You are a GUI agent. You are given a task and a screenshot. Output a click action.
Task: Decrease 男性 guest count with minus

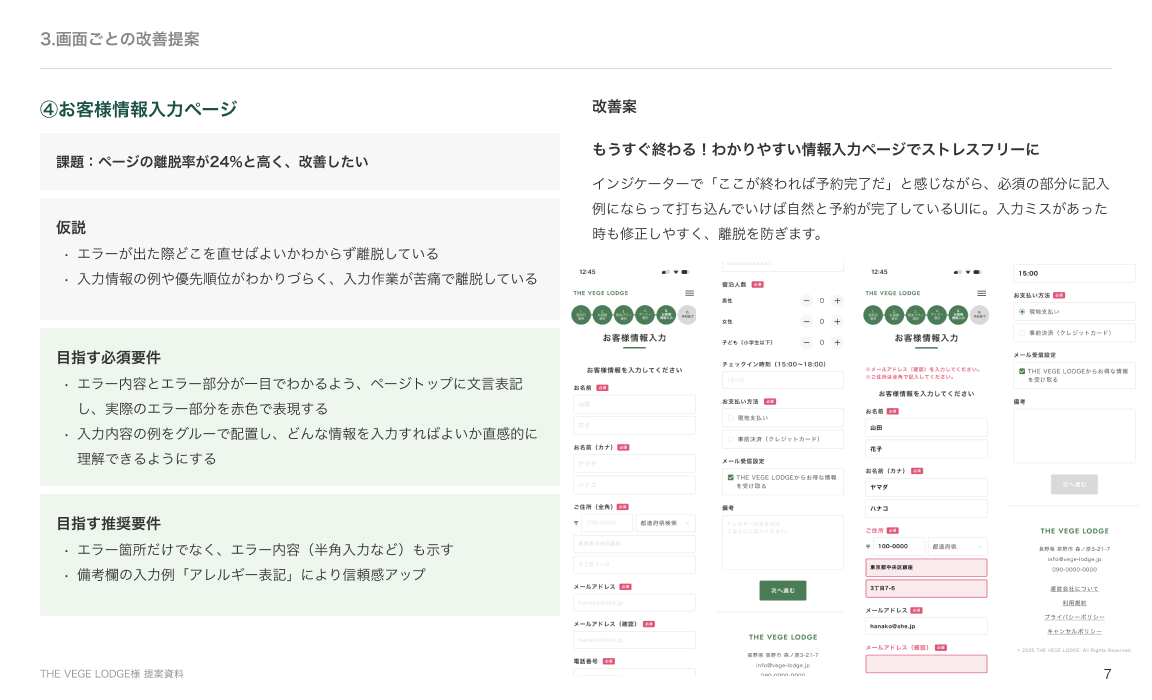(806, 300)
